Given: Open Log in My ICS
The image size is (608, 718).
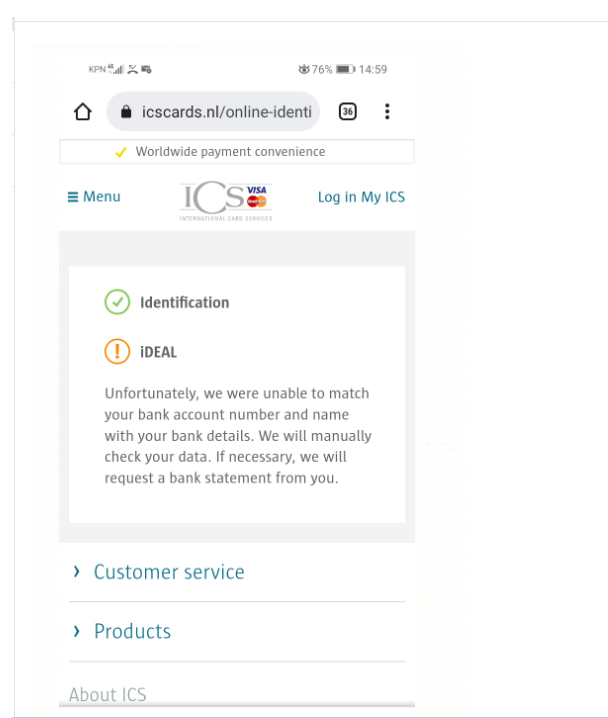Looking at the screenshot, I should coord(361,197).
